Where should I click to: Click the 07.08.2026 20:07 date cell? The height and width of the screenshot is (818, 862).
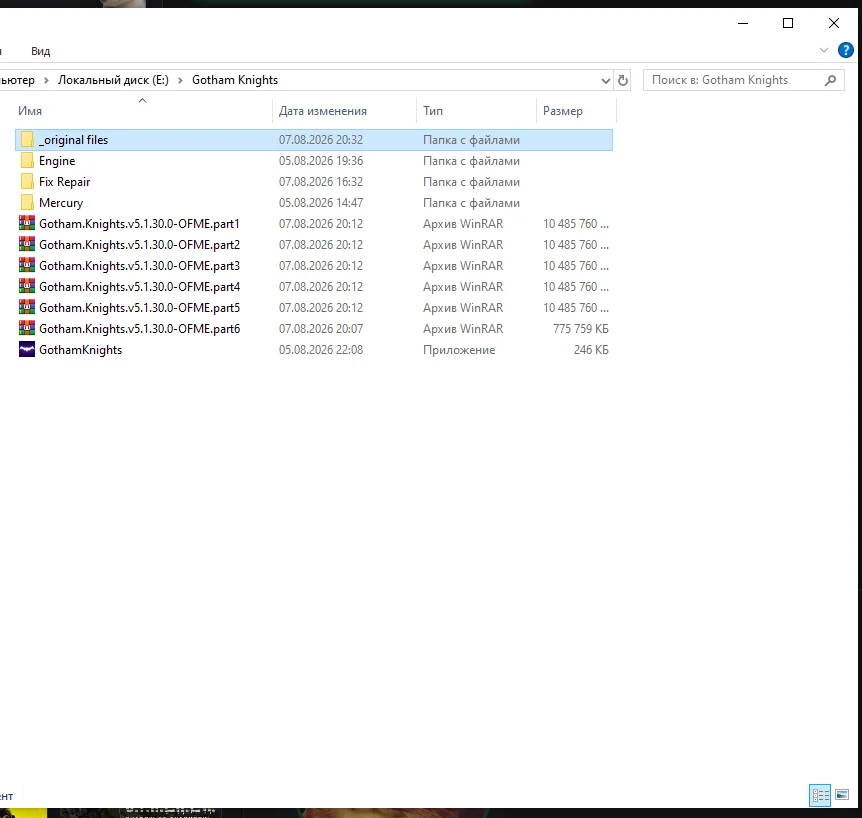pyautogui.click(x=321, y=329)
